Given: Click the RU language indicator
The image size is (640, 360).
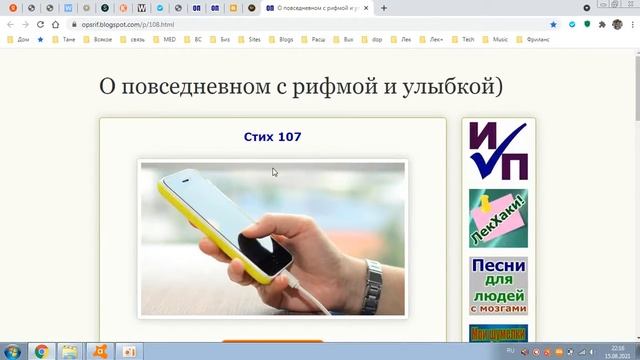Looking at the screenshot, I should [510, 351].
